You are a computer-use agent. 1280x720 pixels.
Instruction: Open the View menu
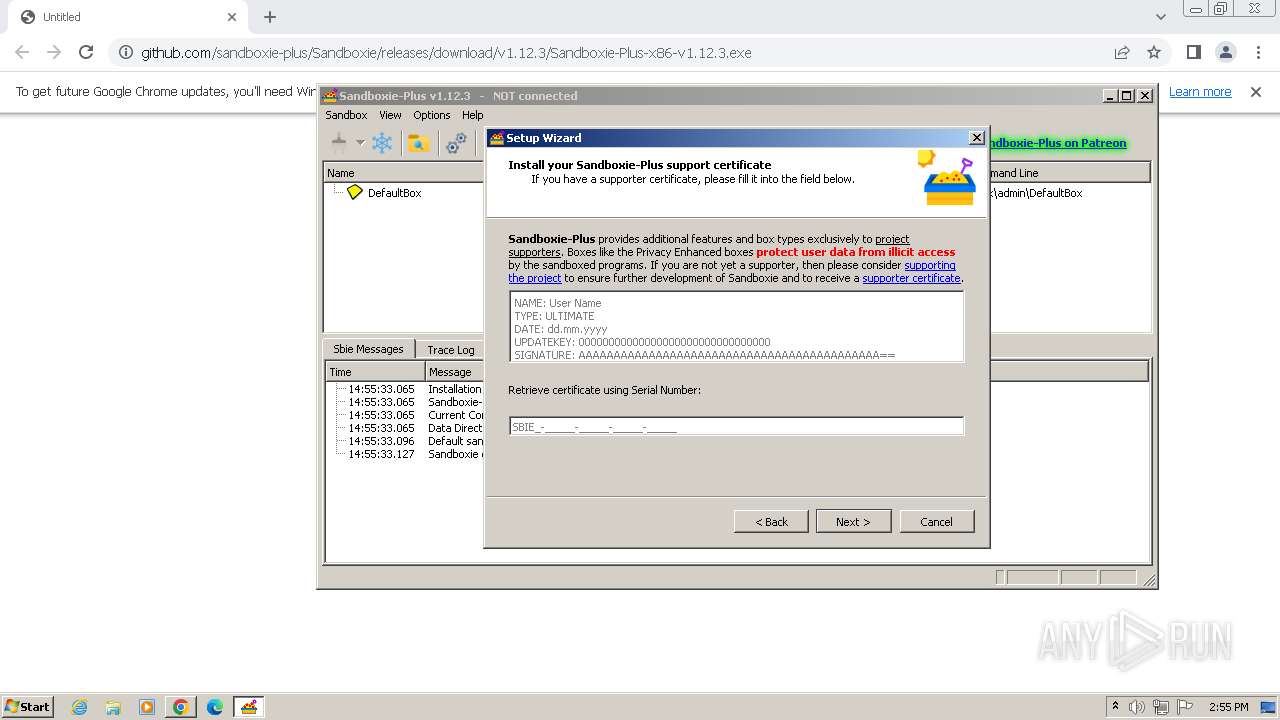390,115
